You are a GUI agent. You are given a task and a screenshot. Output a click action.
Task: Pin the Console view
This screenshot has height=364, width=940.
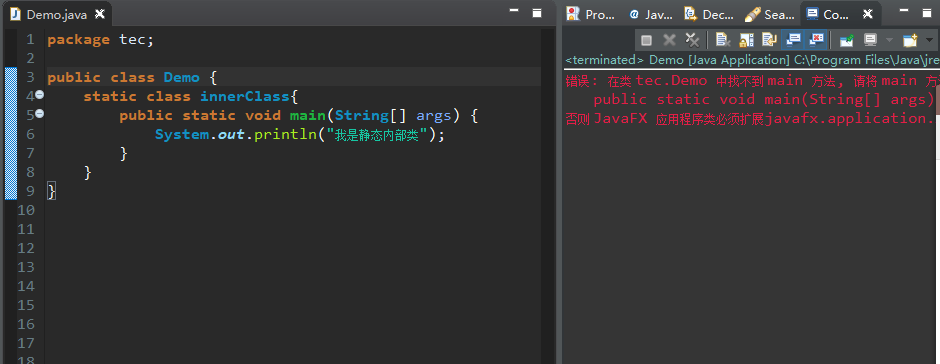click(846, 40)
